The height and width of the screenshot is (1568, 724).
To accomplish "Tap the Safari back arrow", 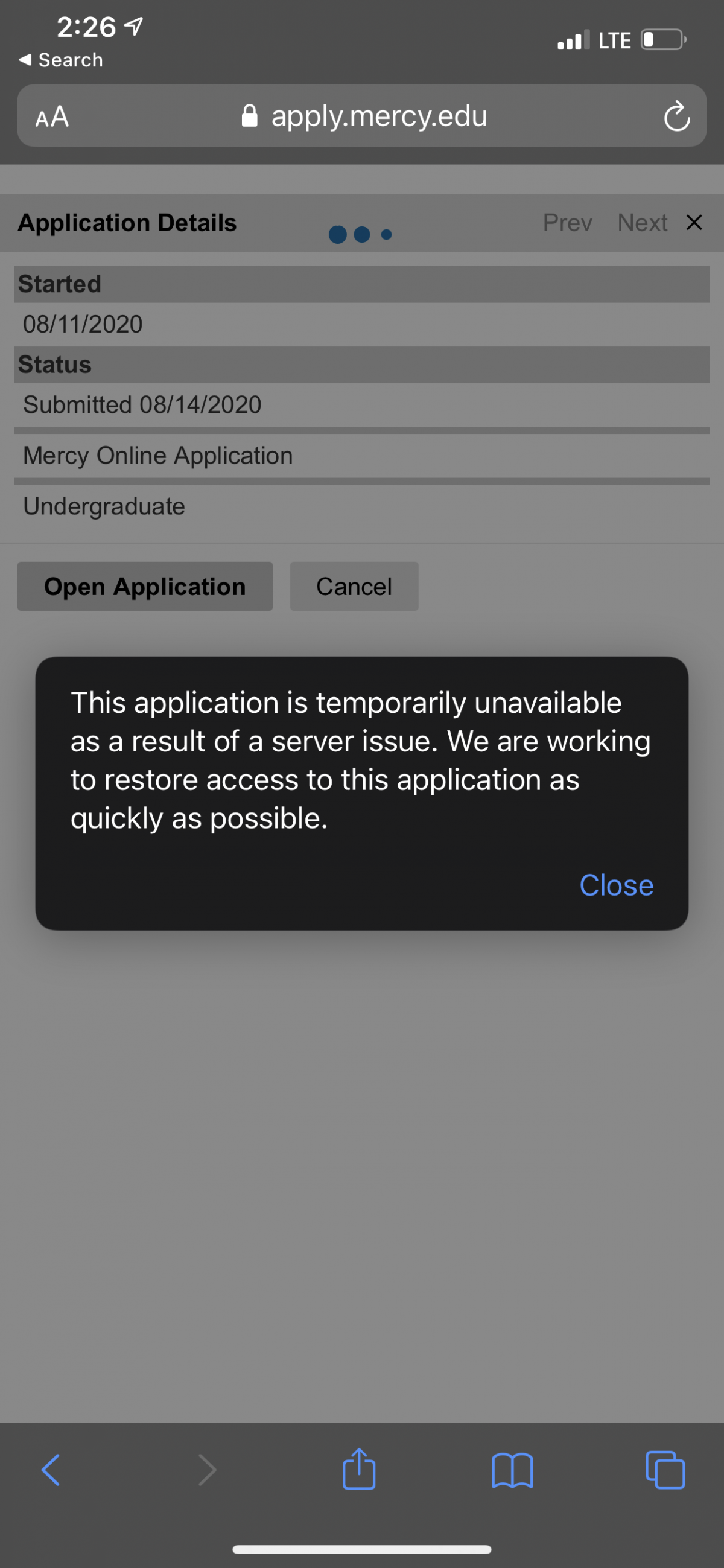I will (x=51, y=1470).
